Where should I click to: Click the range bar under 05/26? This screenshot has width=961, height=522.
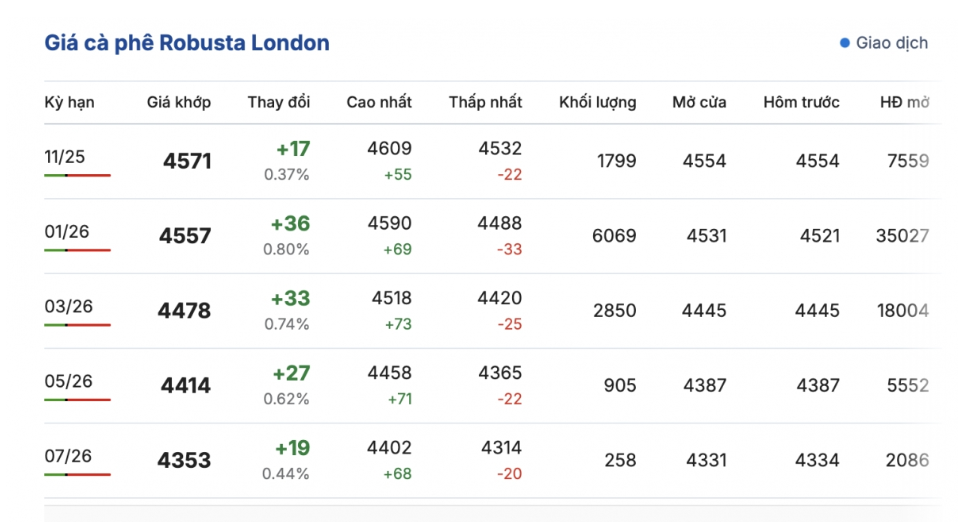tap(77, 400)
